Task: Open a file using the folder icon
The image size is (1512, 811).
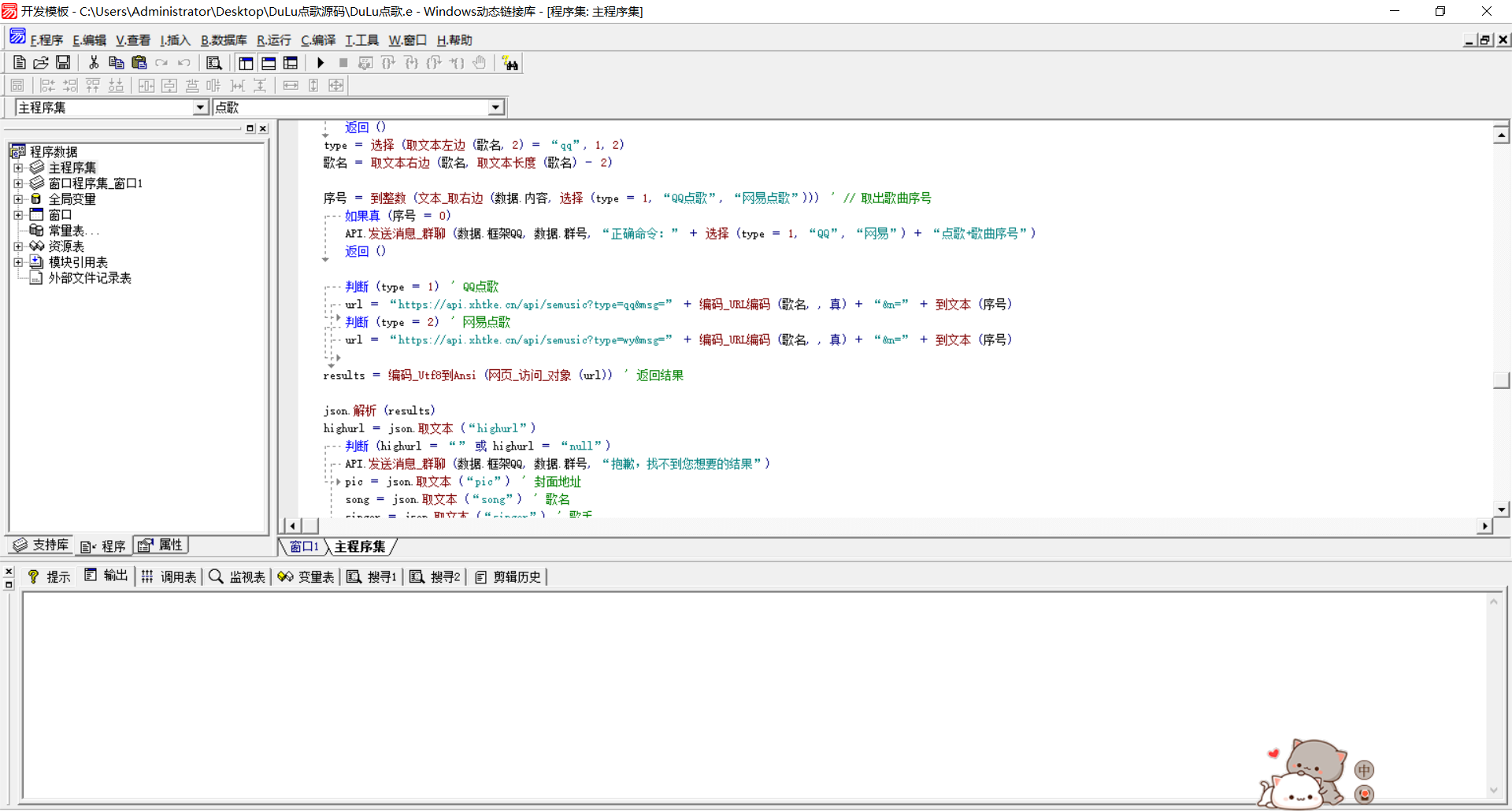Action: point(41,63)
